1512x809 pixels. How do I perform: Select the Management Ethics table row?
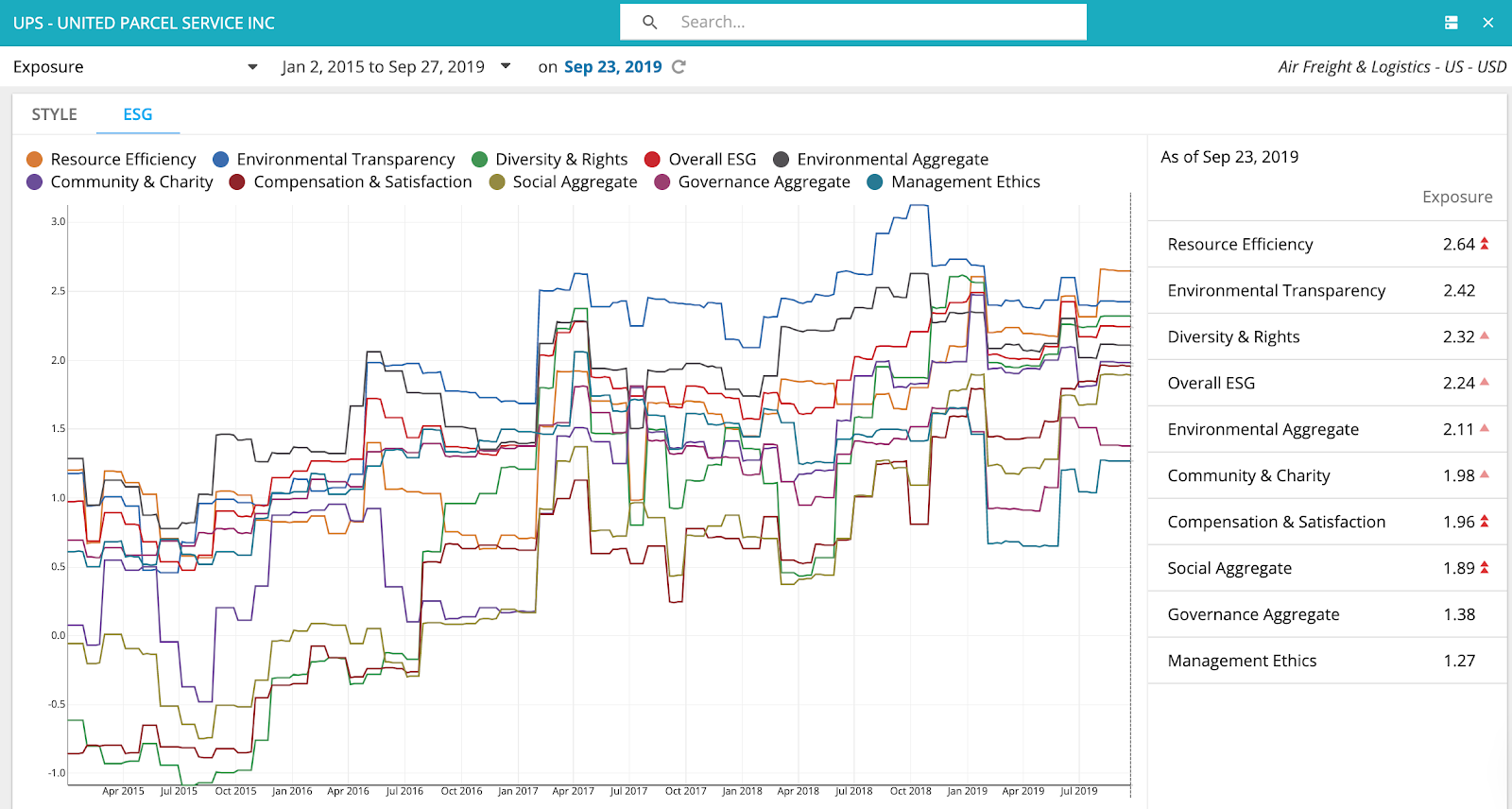1327,661
